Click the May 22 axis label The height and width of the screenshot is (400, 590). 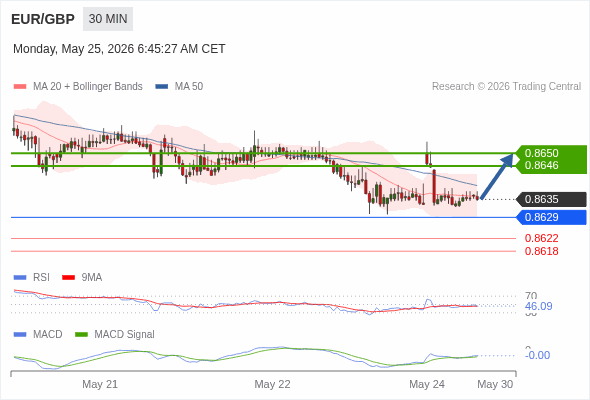[x=272, y=384]
